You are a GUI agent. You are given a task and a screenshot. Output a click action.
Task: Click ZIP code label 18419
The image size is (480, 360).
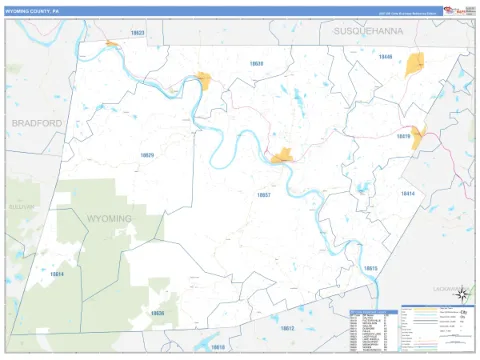coord(403,136)
